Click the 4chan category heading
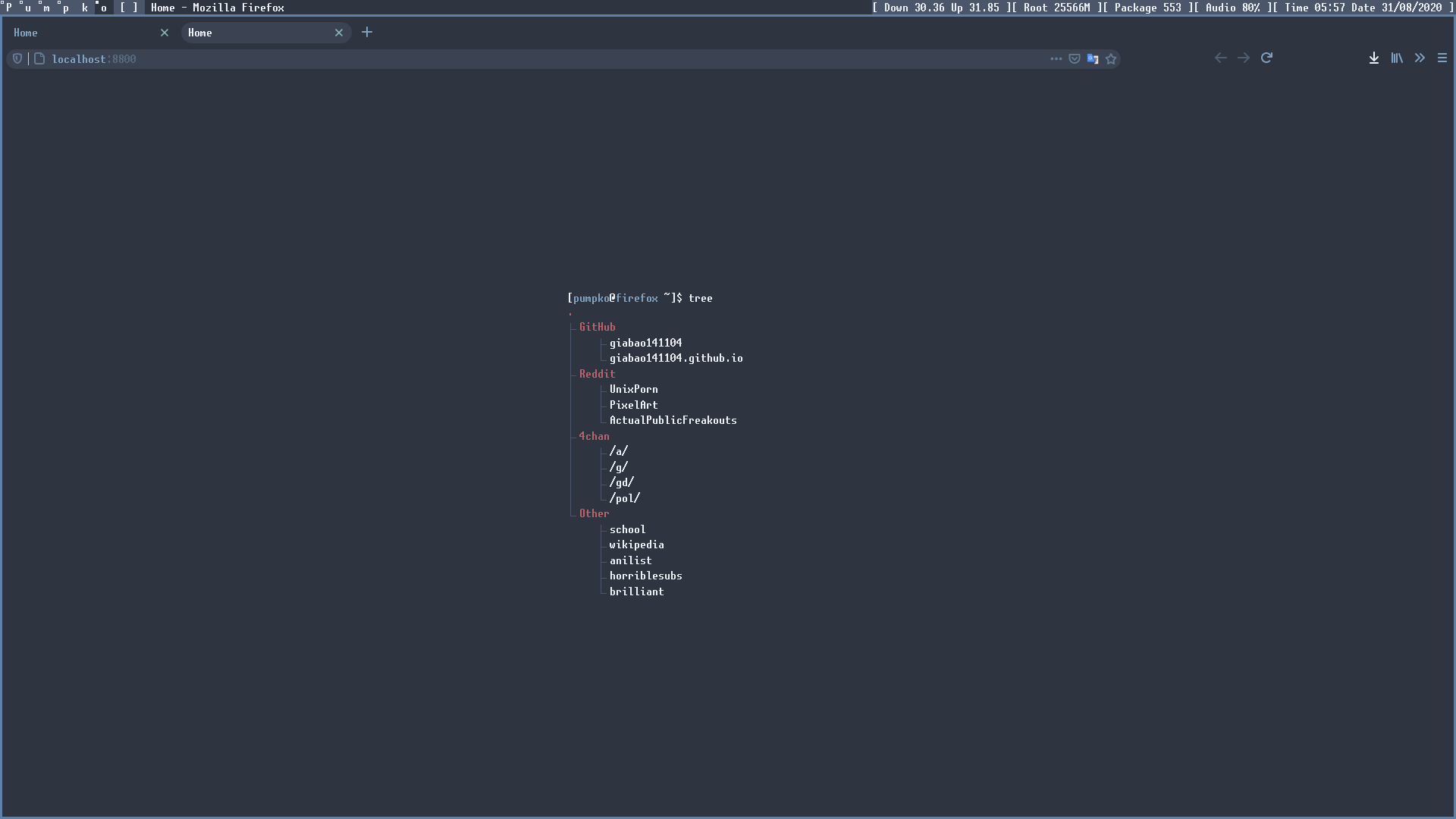This screenshot has height=819, width=1456. (594, 436)
